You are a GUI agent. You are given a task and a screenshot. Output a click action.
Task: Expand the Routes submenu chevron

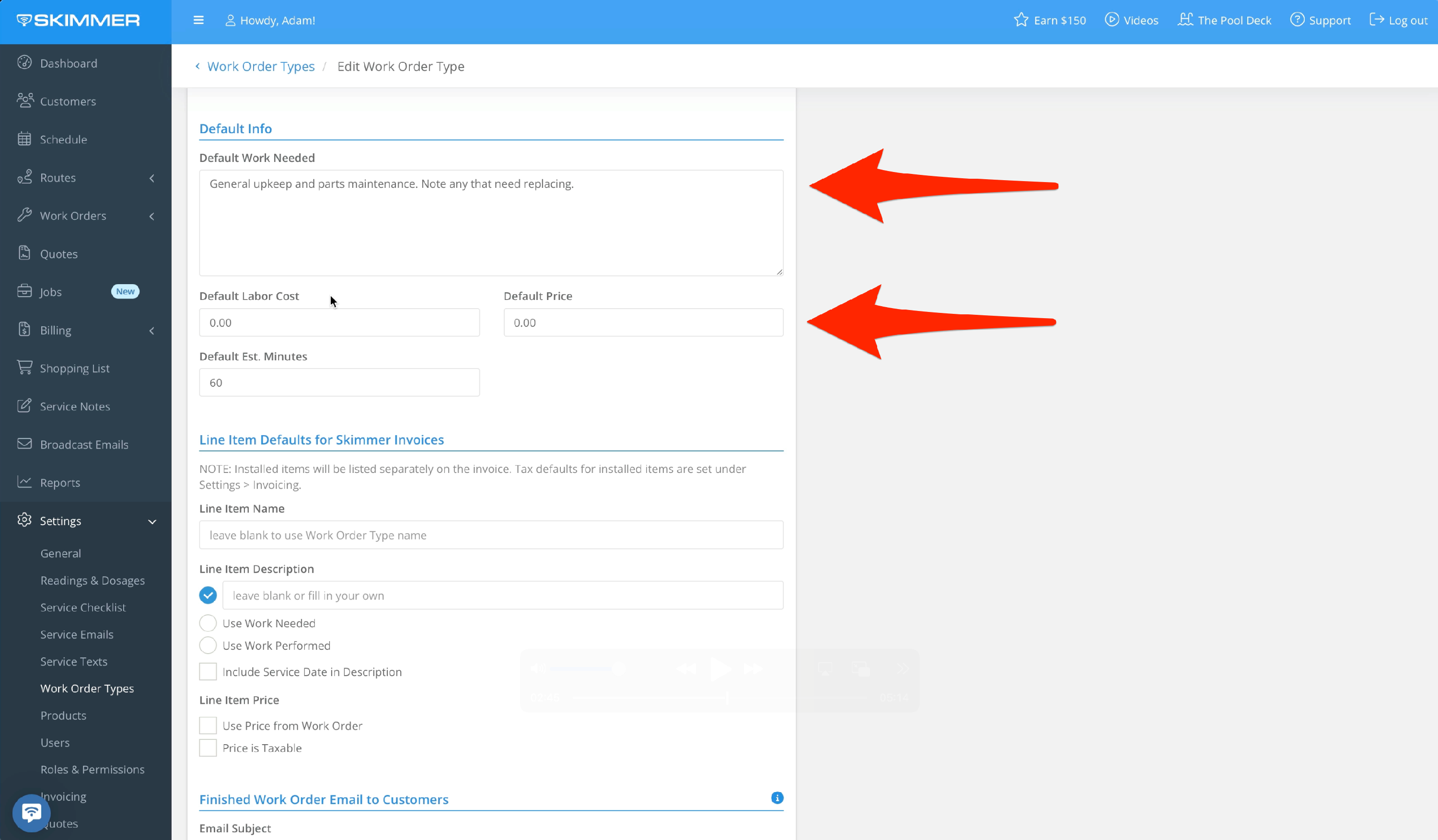[152, 178]
